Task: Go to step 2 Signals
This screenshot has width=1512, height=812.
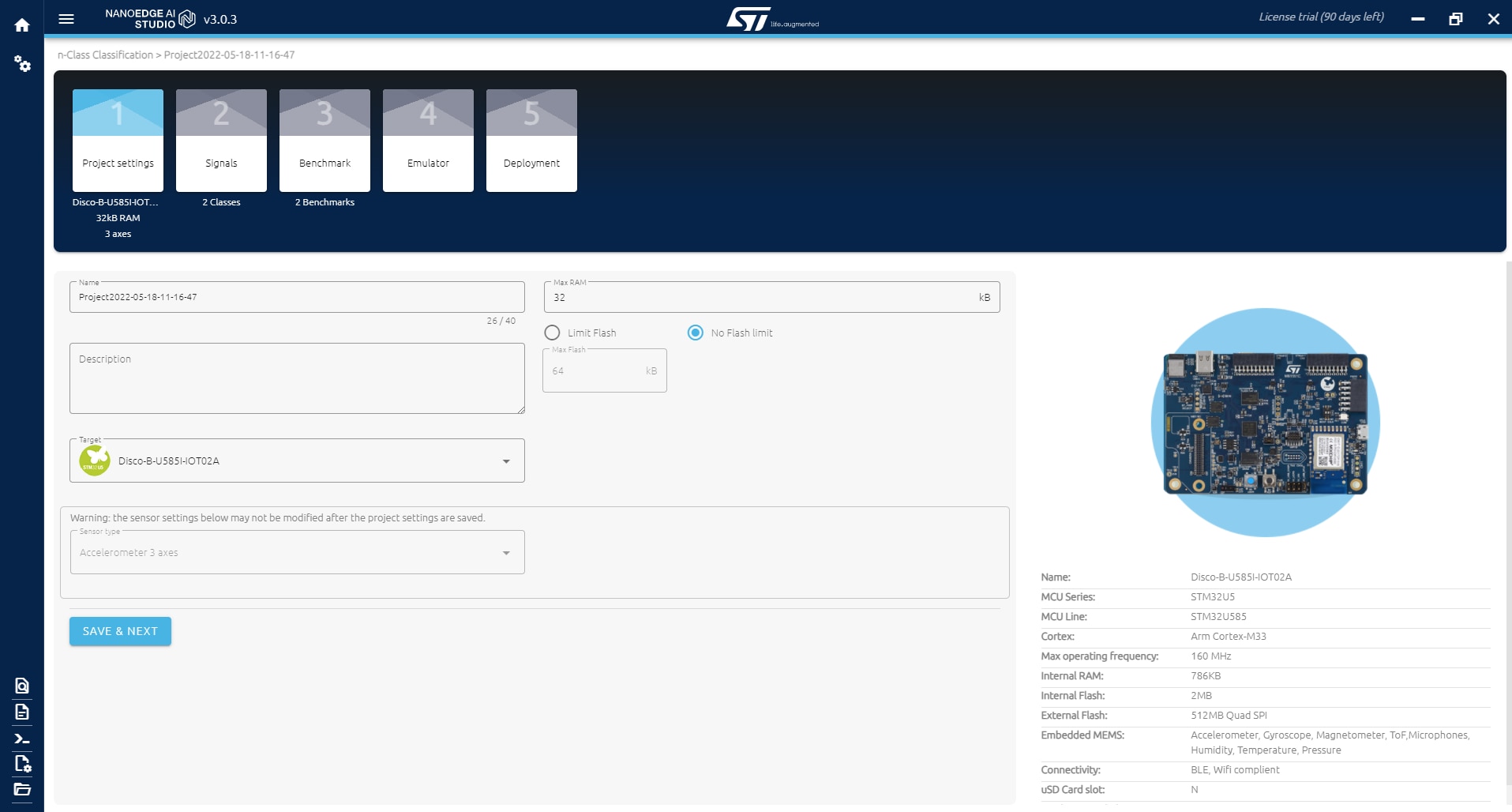Action: (x=221, y=141)
